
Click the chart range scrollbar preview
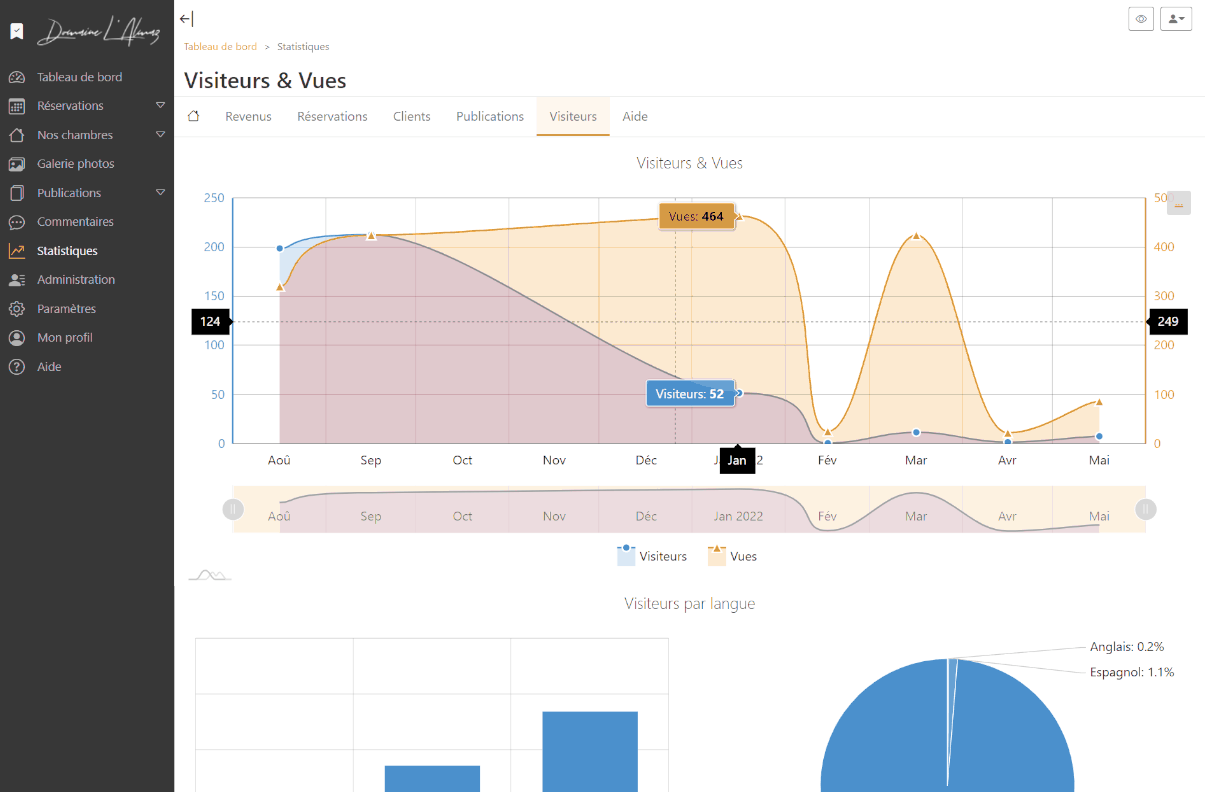click(689, 509)
